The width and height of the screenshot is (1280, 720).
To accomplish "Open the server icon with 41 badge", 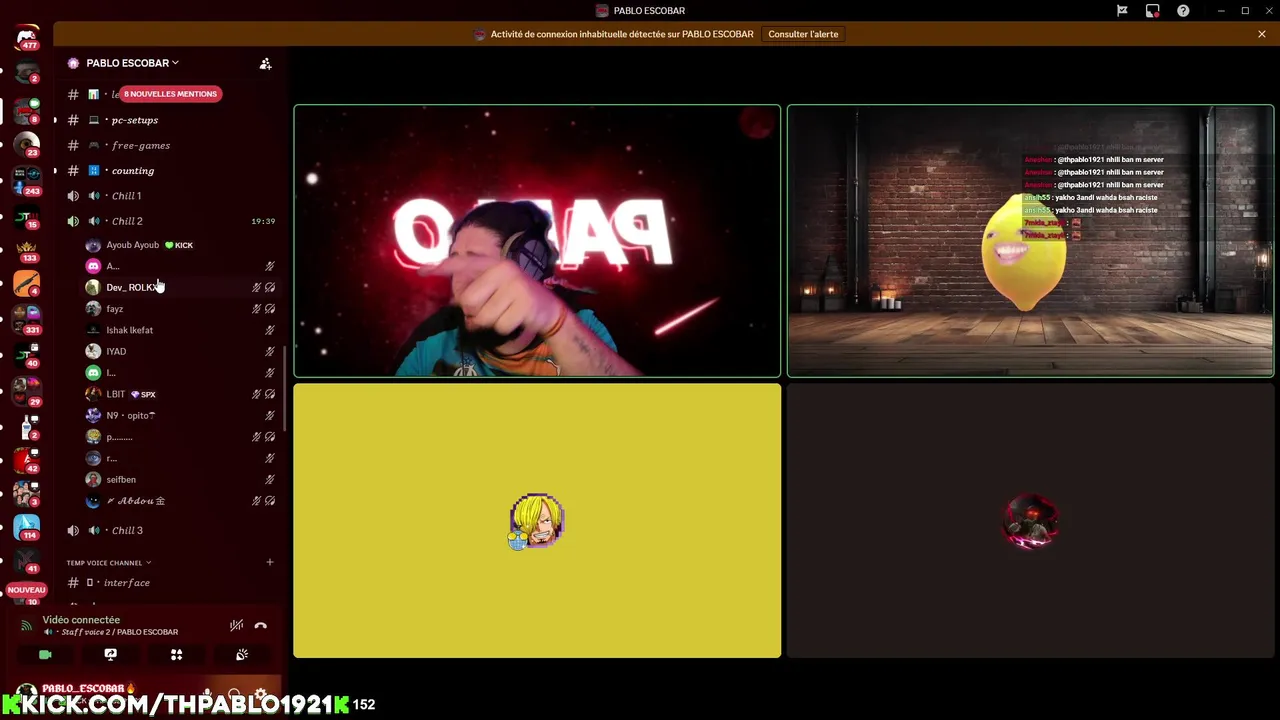I will (x=27, y=562).
